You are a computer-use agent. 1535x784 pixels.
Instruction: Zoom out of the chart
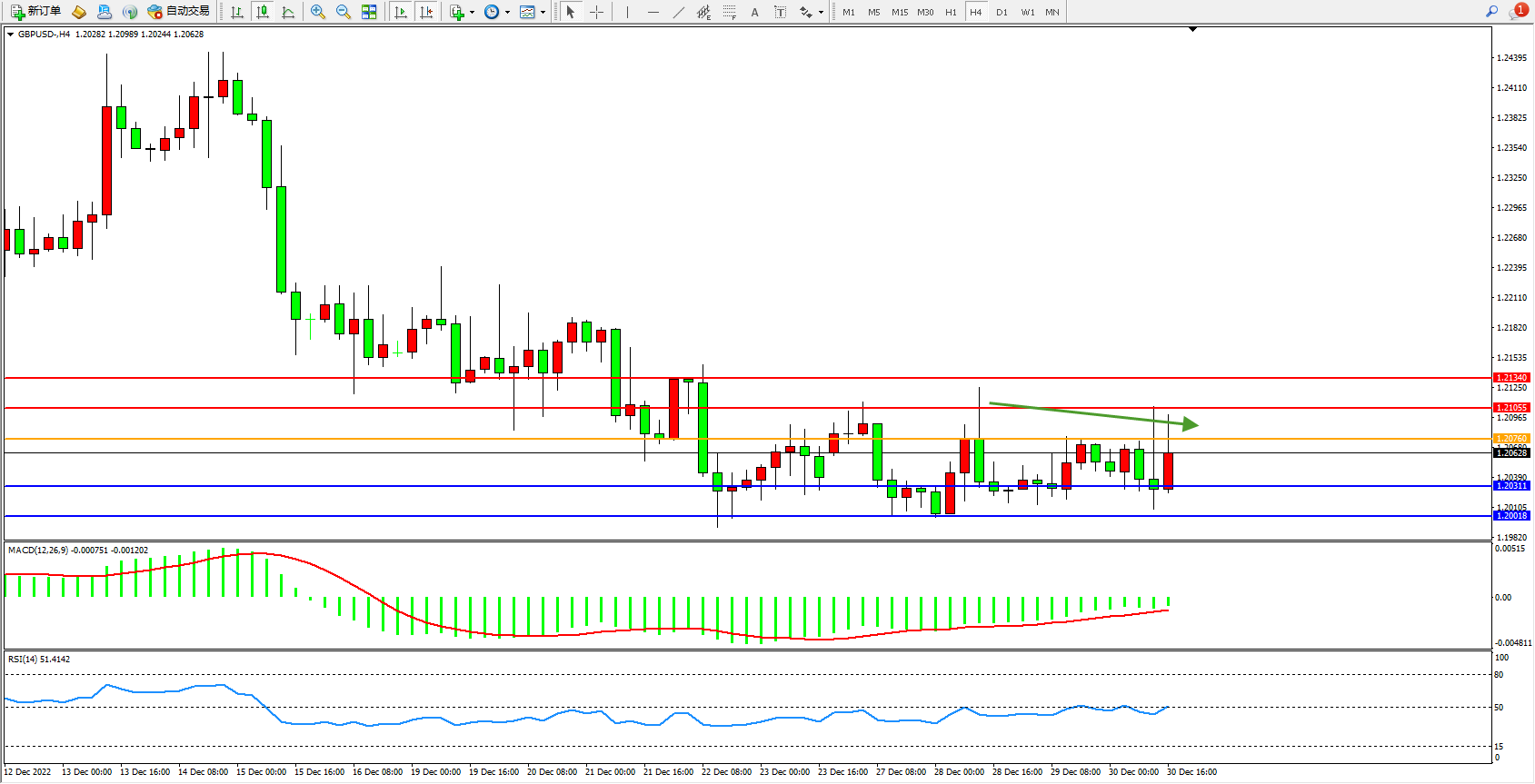(x=344, y=12)
